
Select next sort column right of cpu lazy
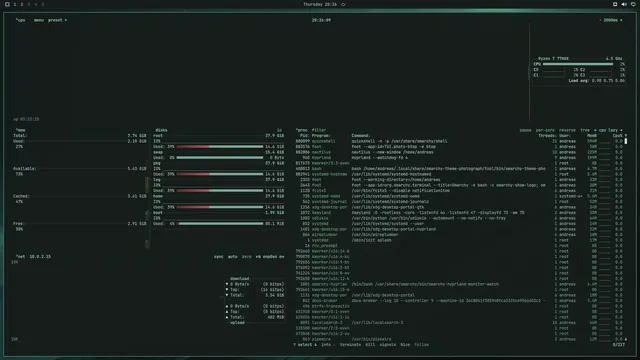(621, 130)
